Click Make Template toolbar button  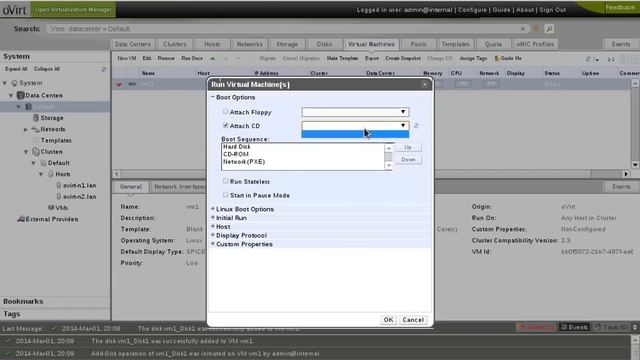[x=342, y=58]
